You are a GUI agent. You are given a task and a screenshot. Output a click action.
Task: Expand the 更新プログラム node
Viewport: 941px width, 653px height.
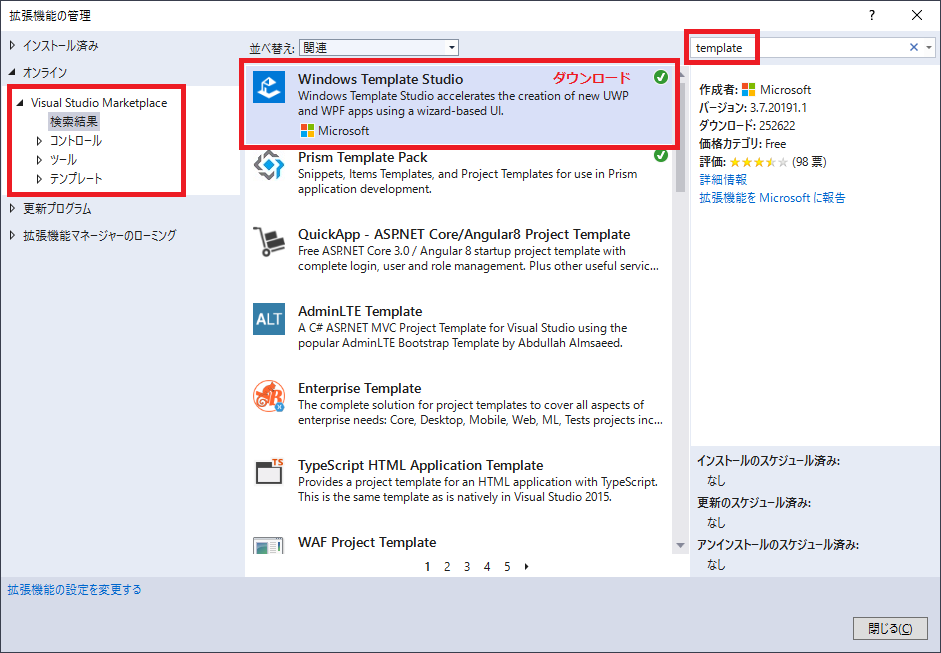[13, 209]
